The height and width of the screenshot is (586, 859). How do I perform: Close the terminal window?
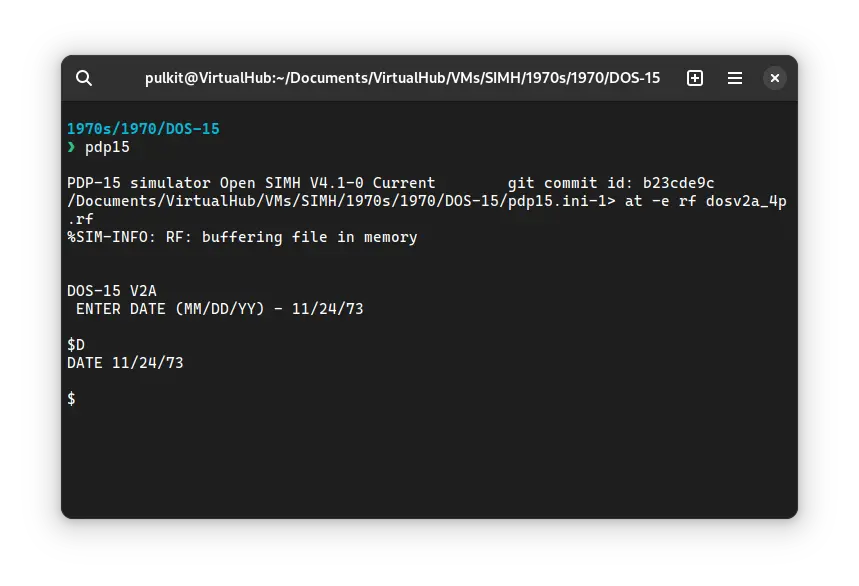coord(775,78)
